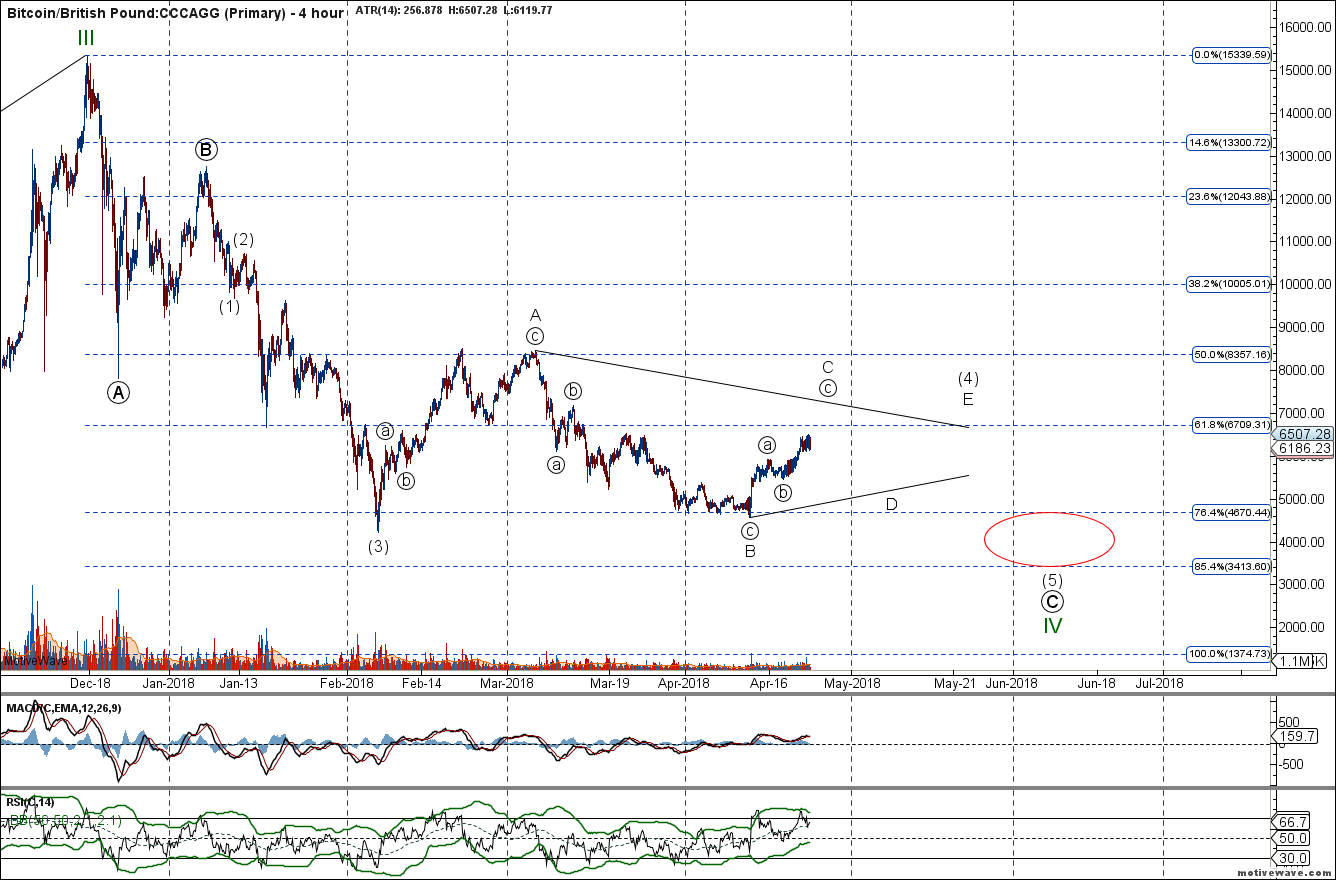This screenshot has height=880, width=1336.
Task: Select the 14.6%(13300.72) Fibonacci label
Action: click(1230, 142)
